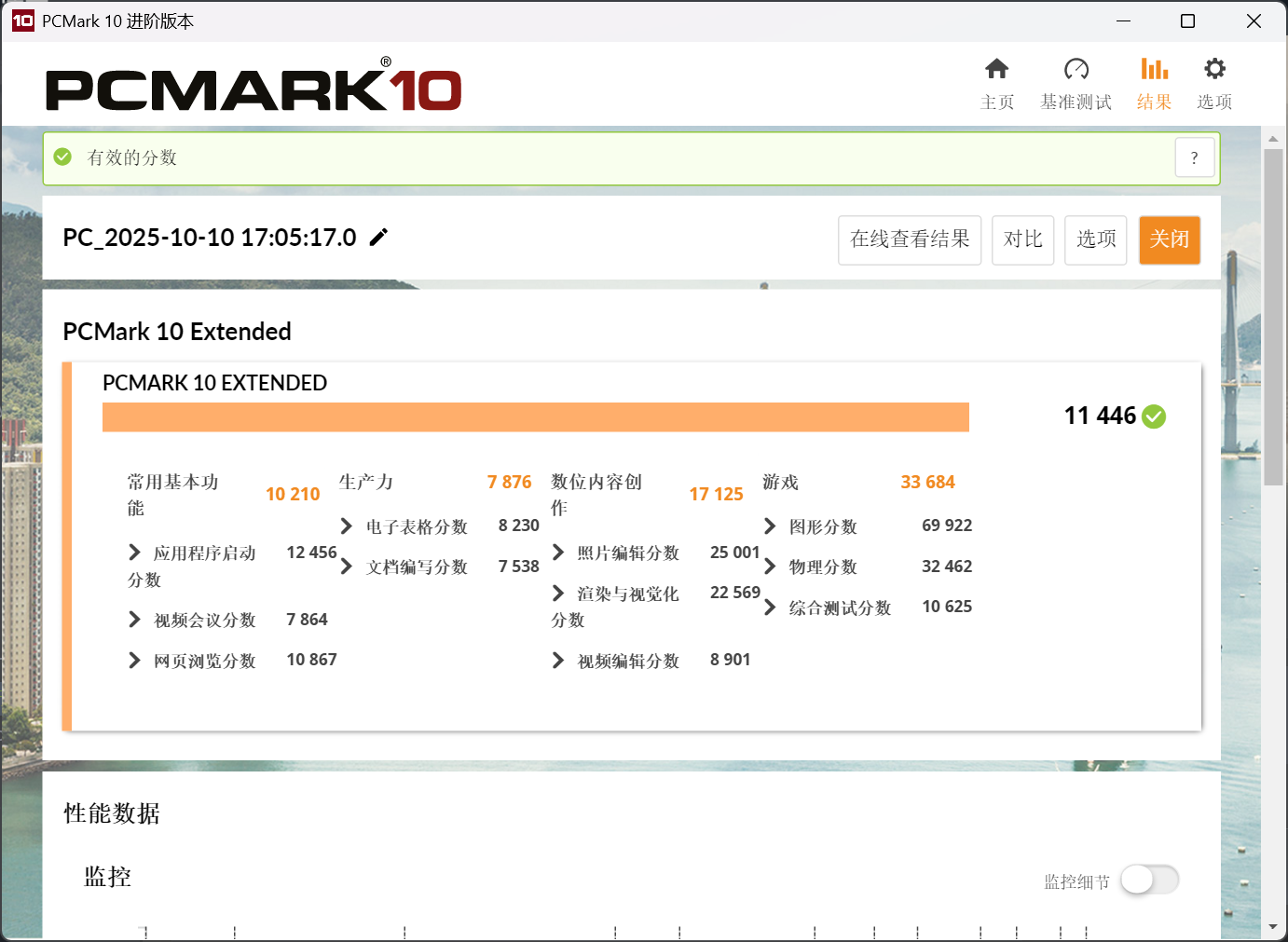Click the 选项 button beside 对比
The height and width of the screenshot is (942, 1288).
click(x=1096, y=239)
